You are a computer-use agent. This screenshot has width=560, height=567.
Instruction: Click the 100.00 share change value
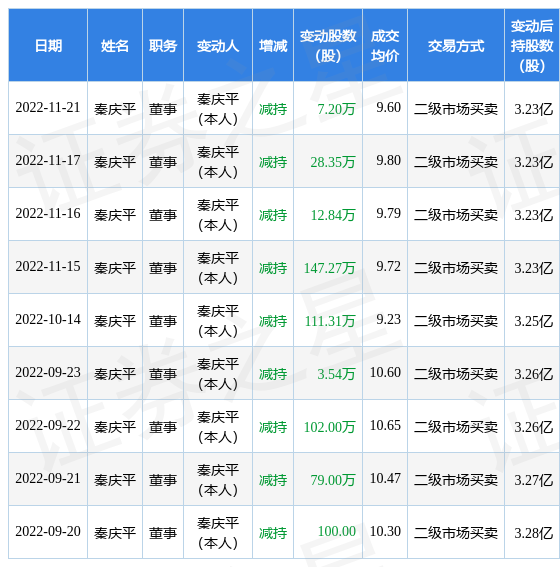337,532
